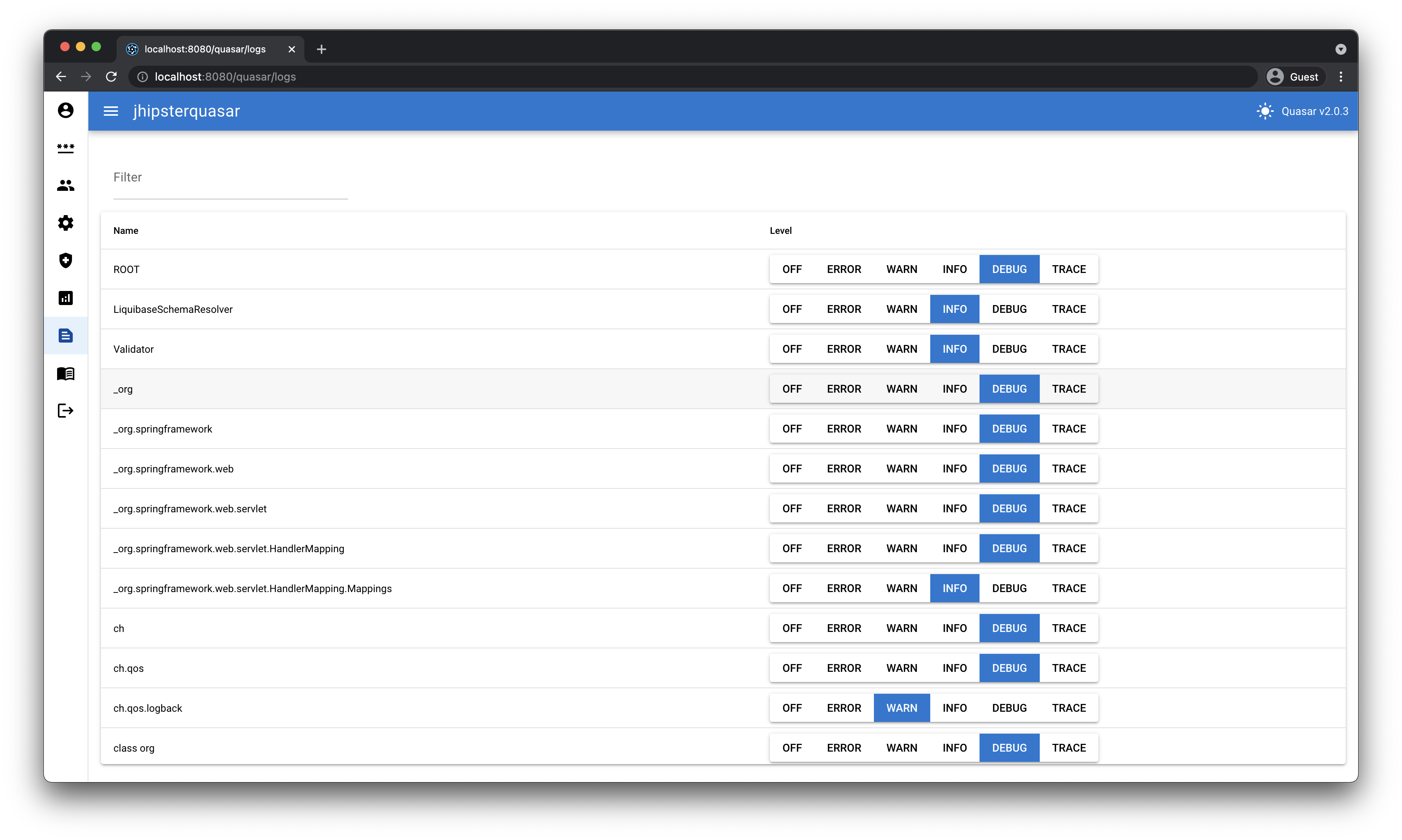This screenshot has height=840, width=1402.
Task: Open the Guest profile menu
Action: [x=1294, y=77]
